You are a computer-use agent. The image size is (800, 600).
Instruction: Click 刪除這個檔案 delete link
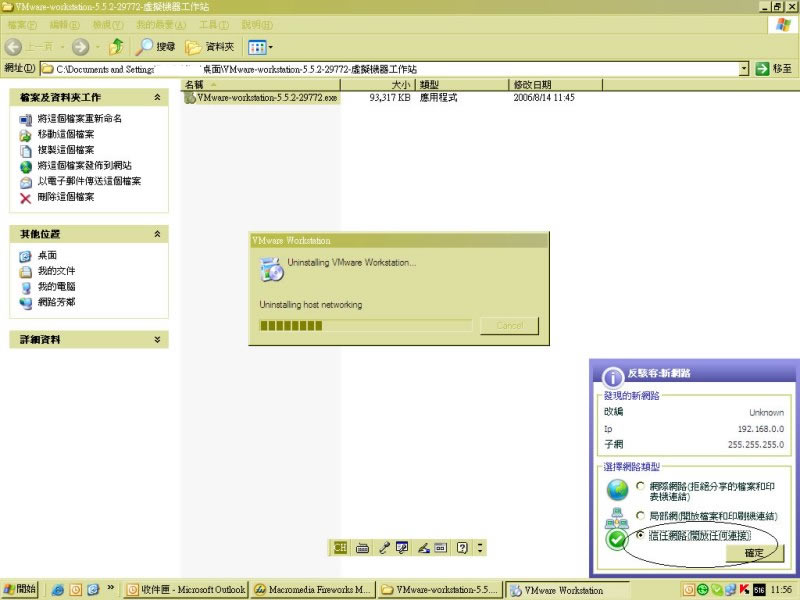click(66, 197)
